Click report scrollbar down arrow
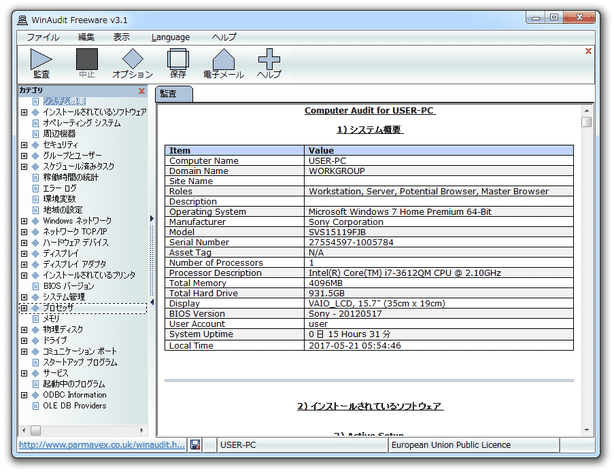 pyautogui.click(x=586, y=430)
